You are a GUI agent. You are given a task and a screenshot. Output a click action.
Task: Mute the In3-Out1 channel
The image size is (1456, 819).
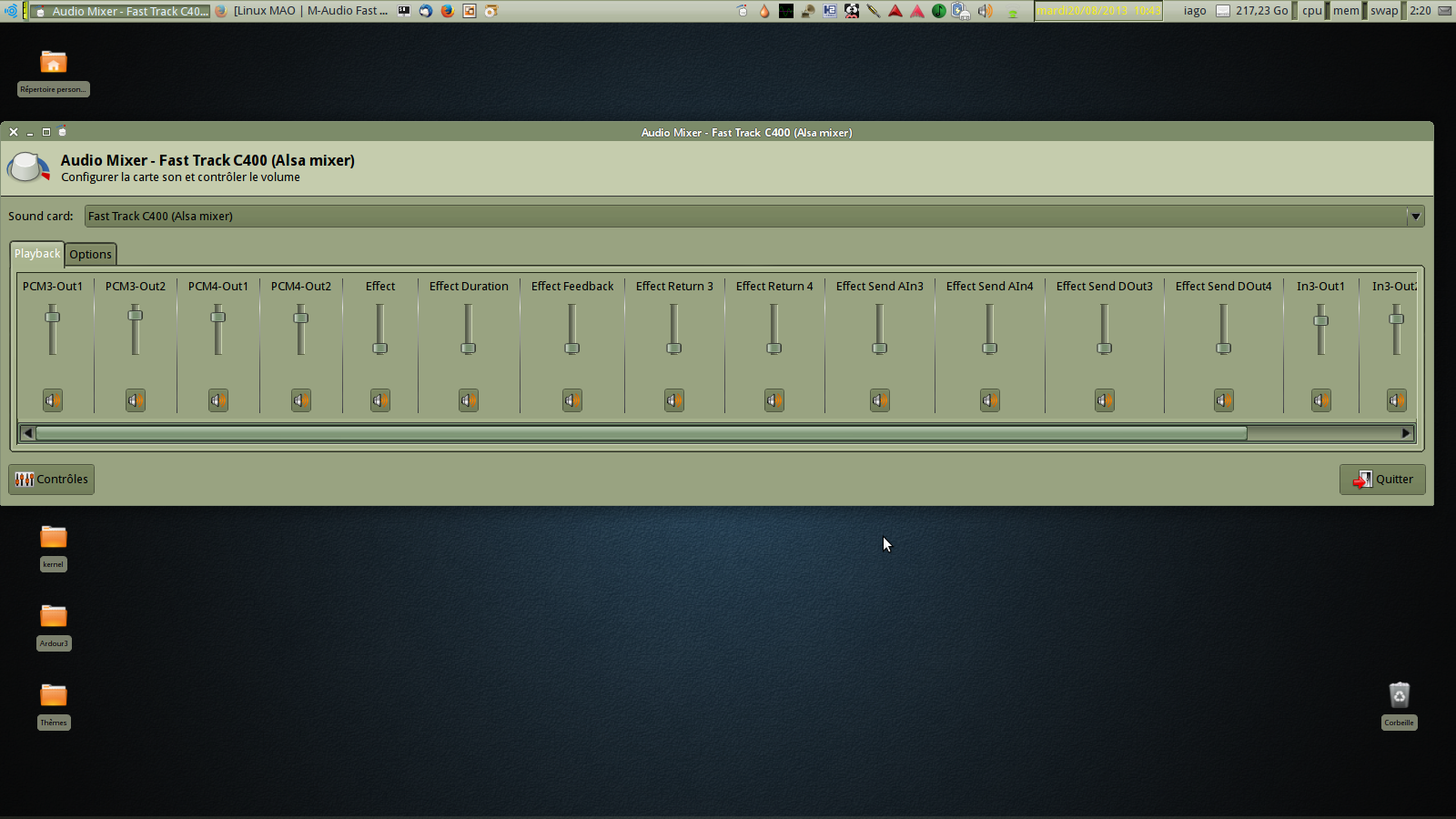[1321, 400]
